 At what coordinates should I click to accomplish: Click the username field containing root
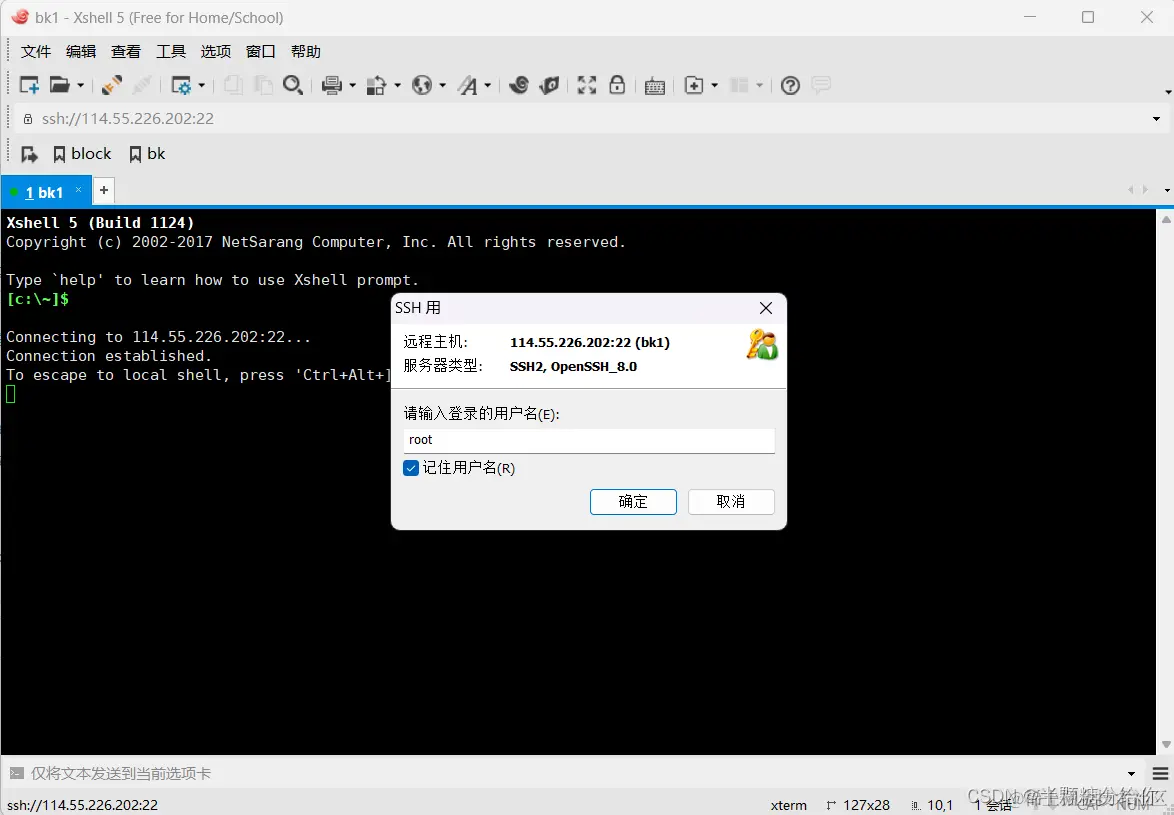tap(588, 440)
